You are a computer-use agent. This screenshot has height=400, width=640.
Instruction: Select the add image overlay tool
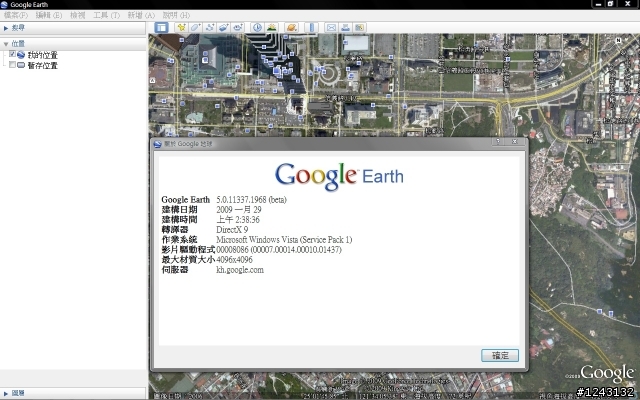coord(223,27)
